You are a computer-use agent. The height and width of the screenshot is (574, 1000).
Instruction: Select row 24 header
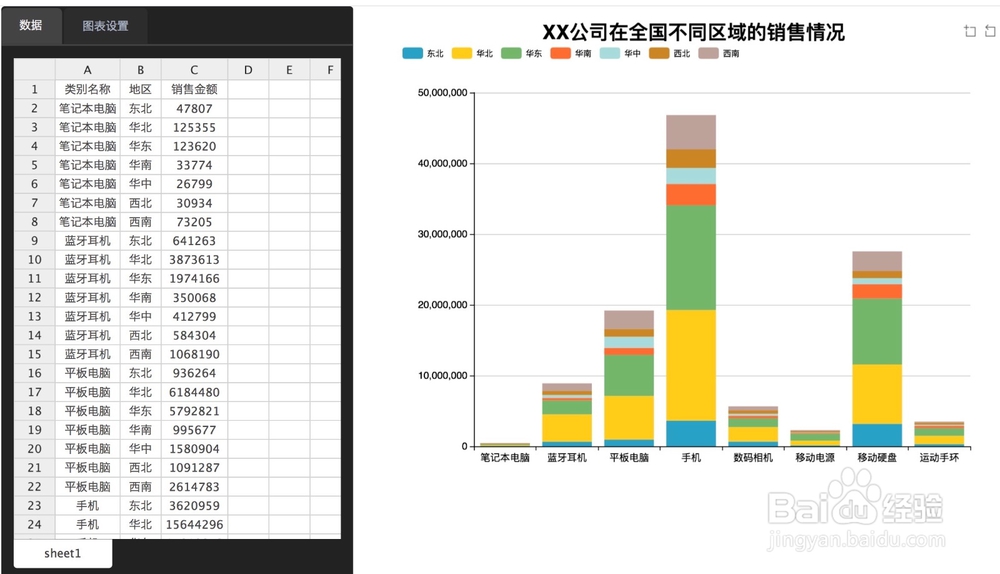(34, 524)
